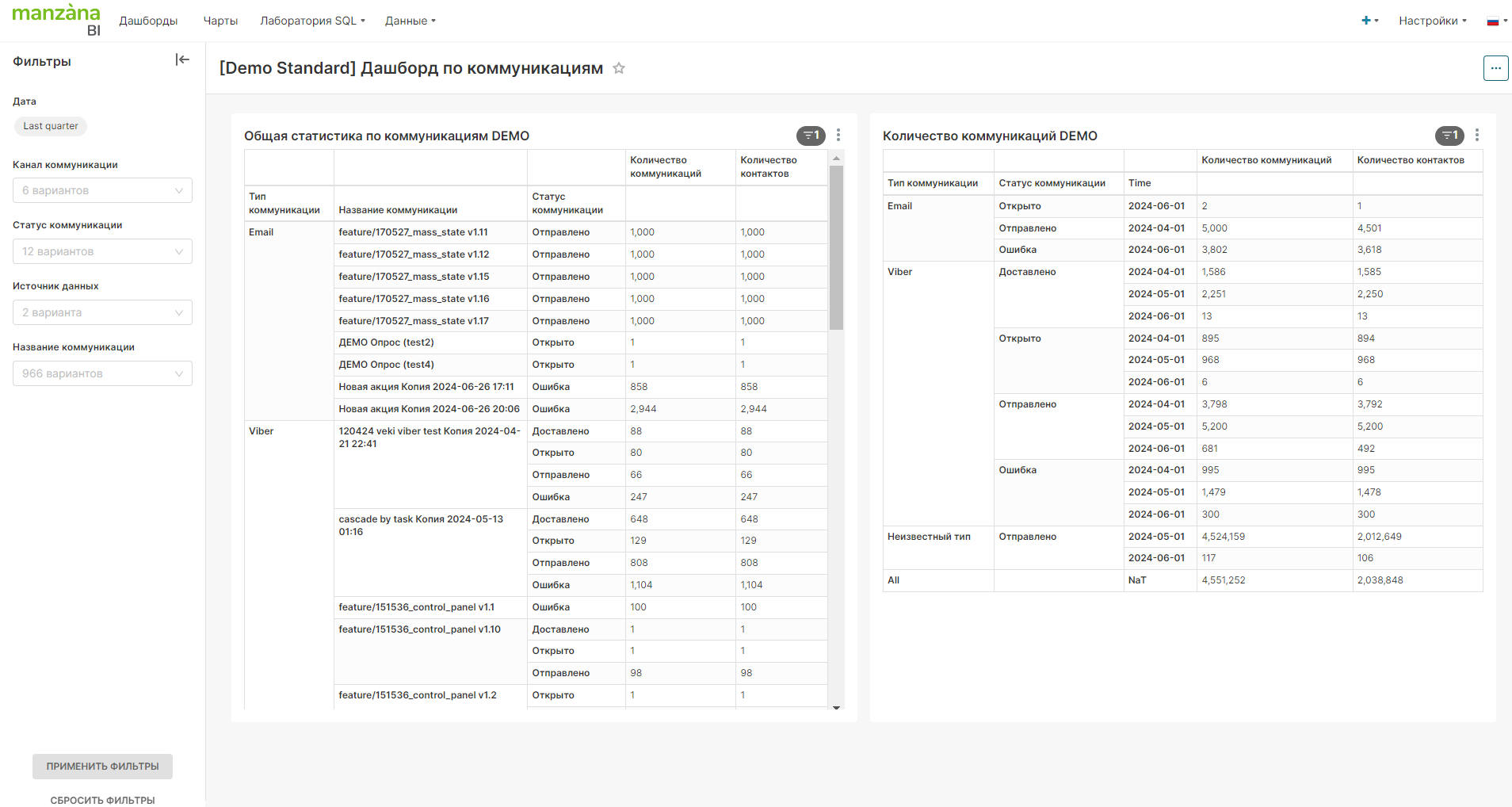The height and width of the screenshot is (807, 1512).
Task: Click the Last quarter date filter
Action: pyautogui.click(x=51, y=126)
